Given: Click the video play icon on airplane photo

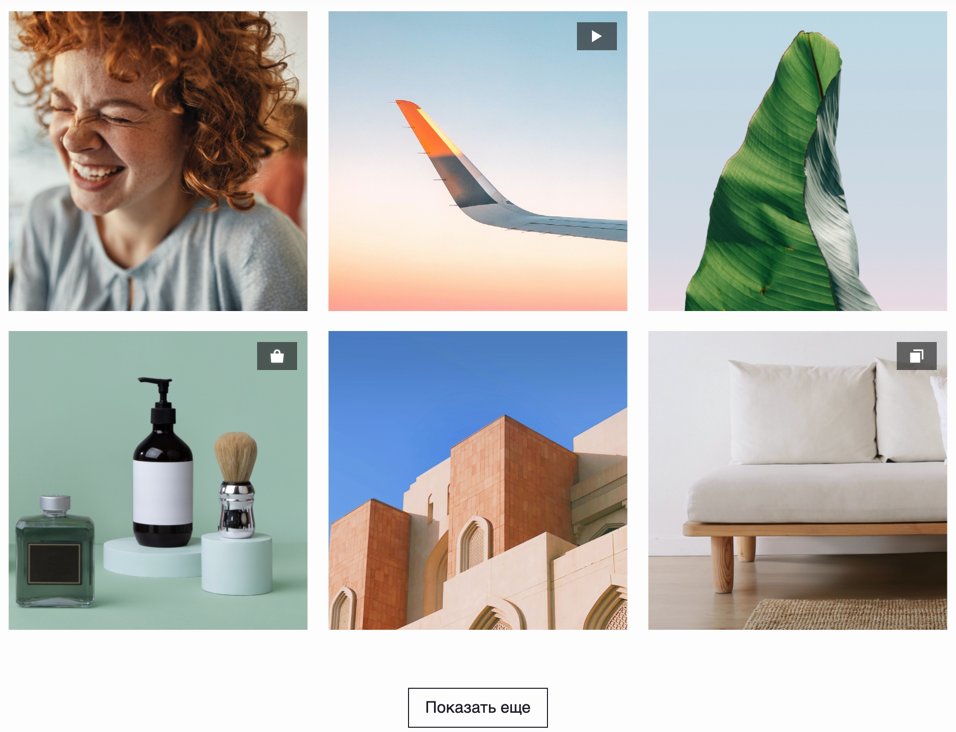Looking at the screenshot, I should pyautogui.click(x=596, y=36).
